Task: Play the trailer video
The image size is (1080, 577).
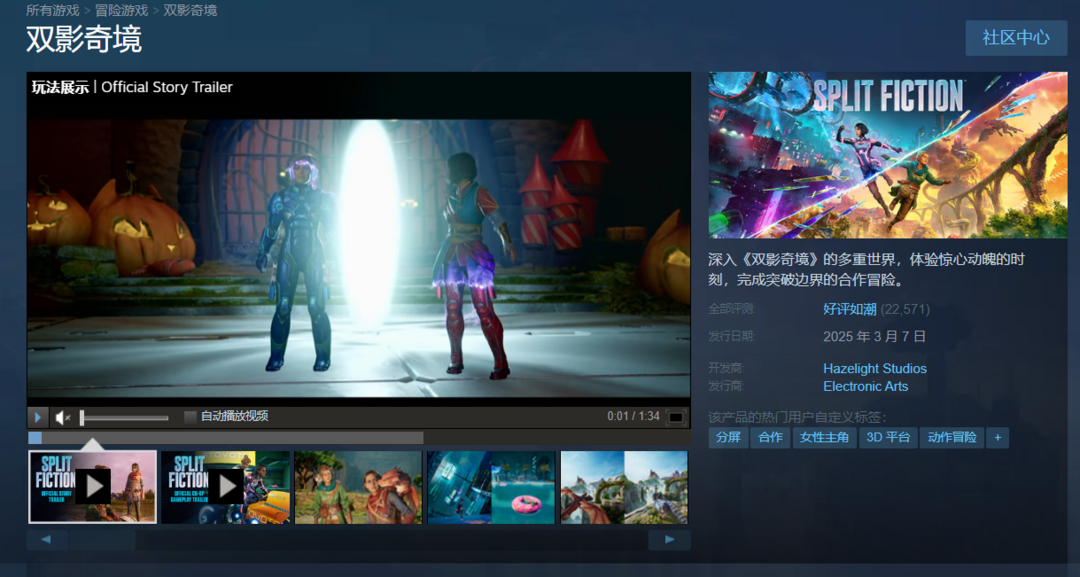Action: tap(37, 417)
